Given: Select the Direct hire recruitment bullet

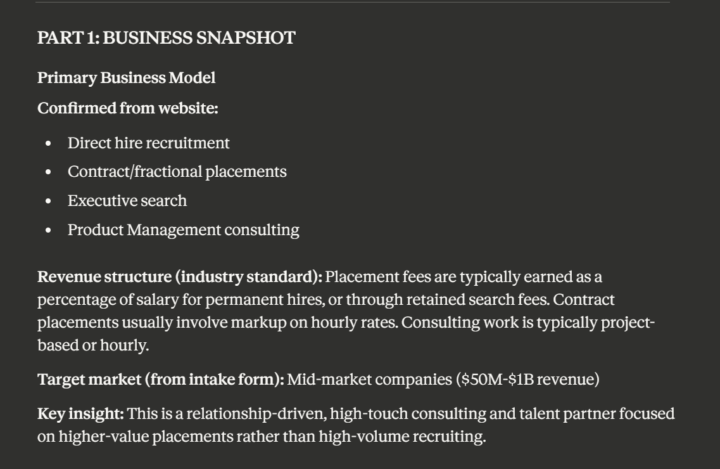Looking at the screenshot, I should [x=148, y=143].
